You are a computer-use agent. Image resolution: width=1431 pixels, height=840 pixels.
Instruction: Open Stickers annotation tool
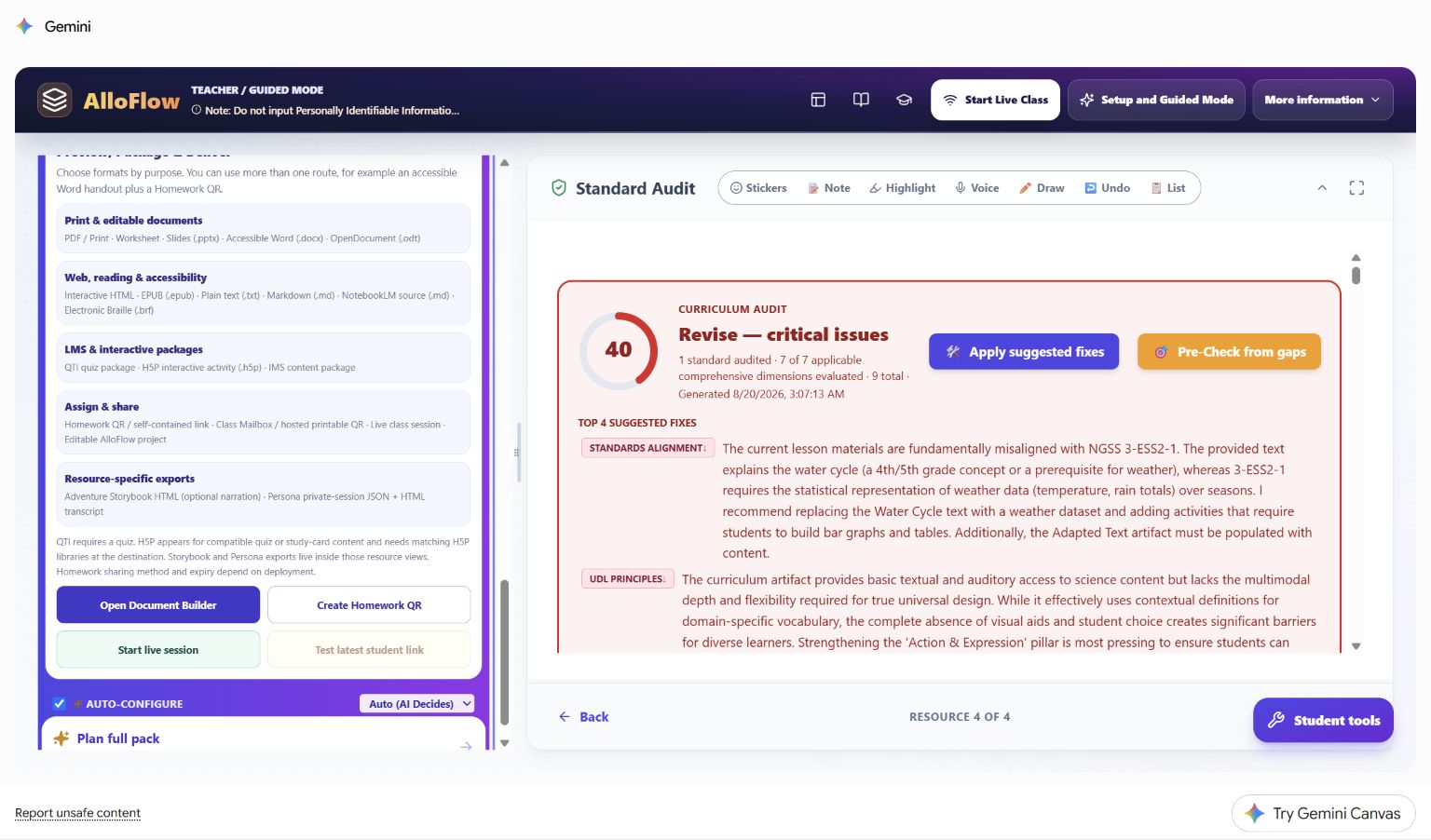758,188
